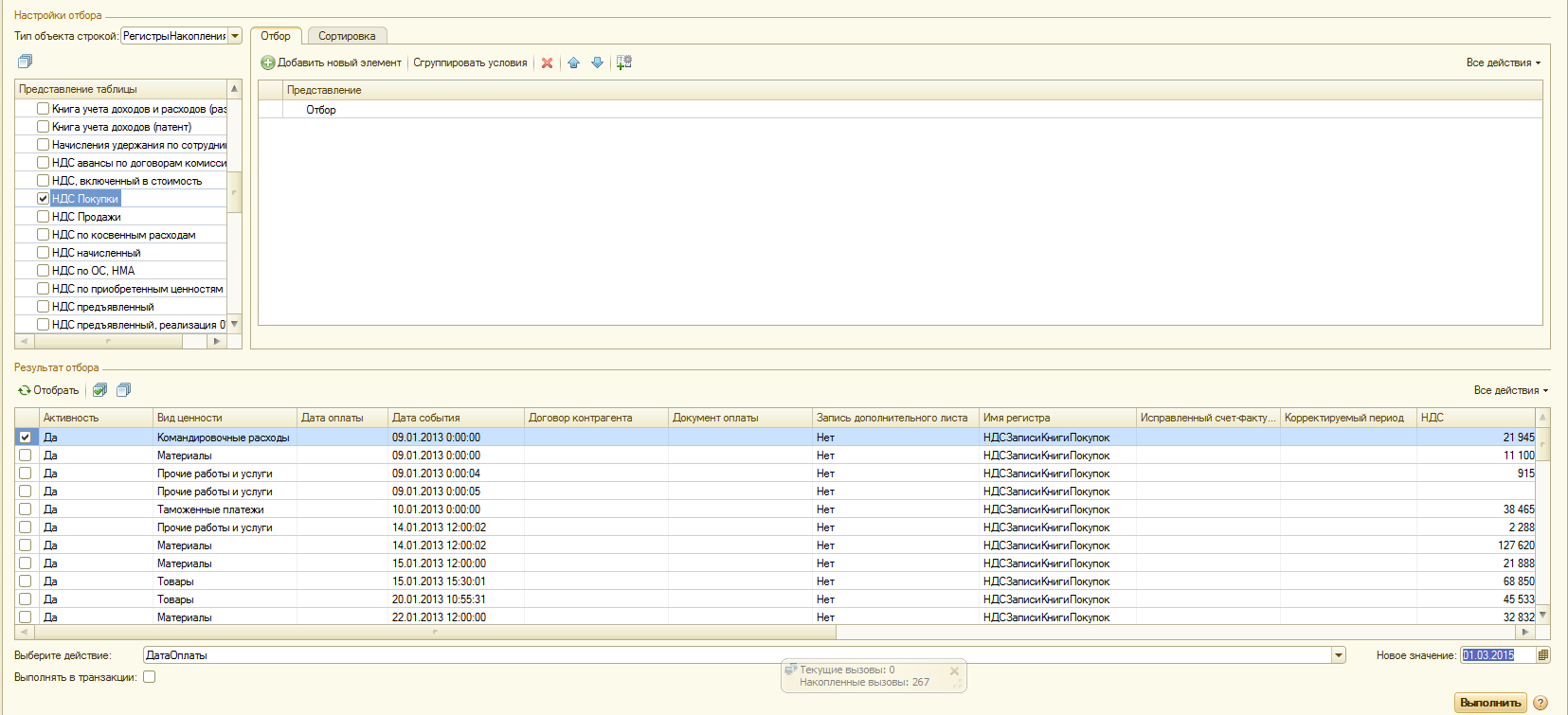Open the results Все действия menu
Viewport: 1568px width, 715px height.
[x=1510, y=390]
